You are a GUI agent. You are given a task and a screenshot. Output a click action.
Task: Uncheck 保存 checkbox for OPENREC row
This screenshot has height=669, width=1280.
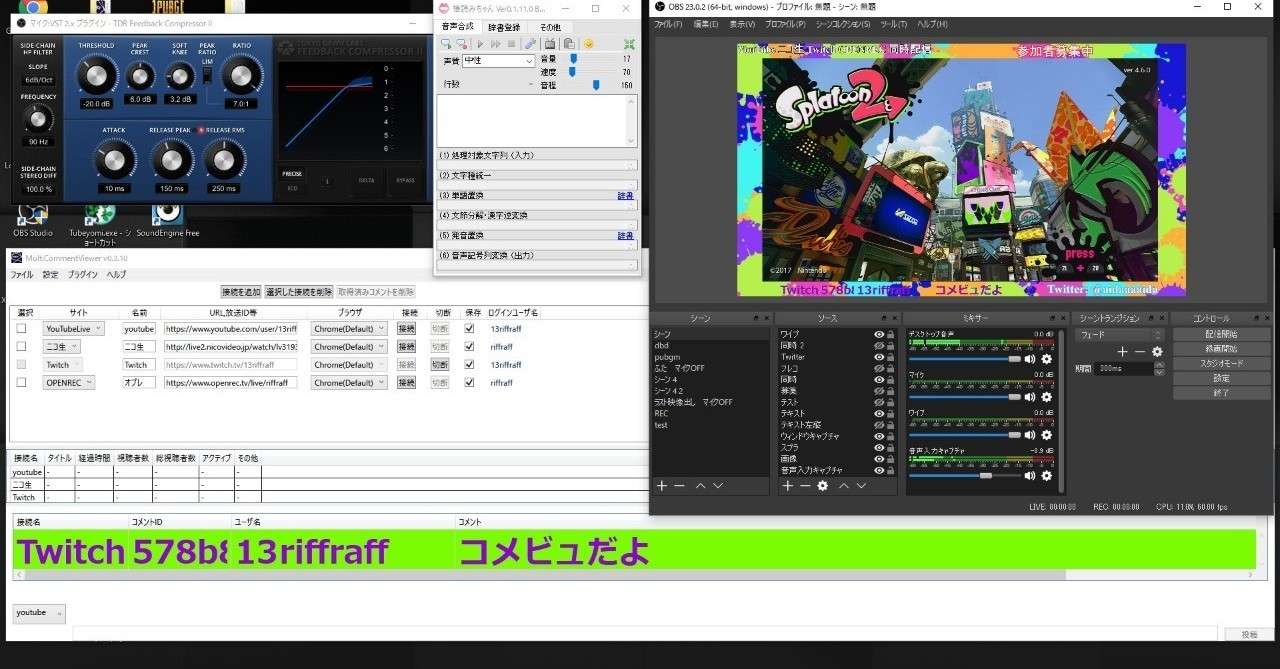470,383
